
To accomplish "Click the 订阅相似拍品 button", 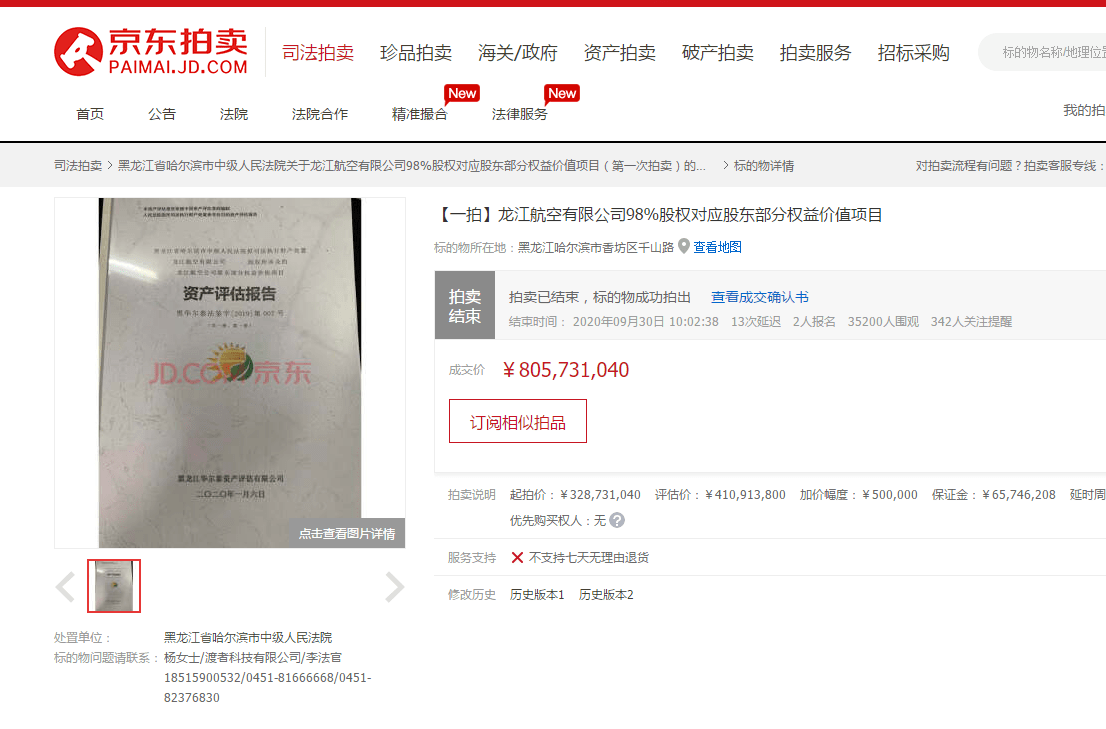I will pyautogui.click(x=517, y=421).
